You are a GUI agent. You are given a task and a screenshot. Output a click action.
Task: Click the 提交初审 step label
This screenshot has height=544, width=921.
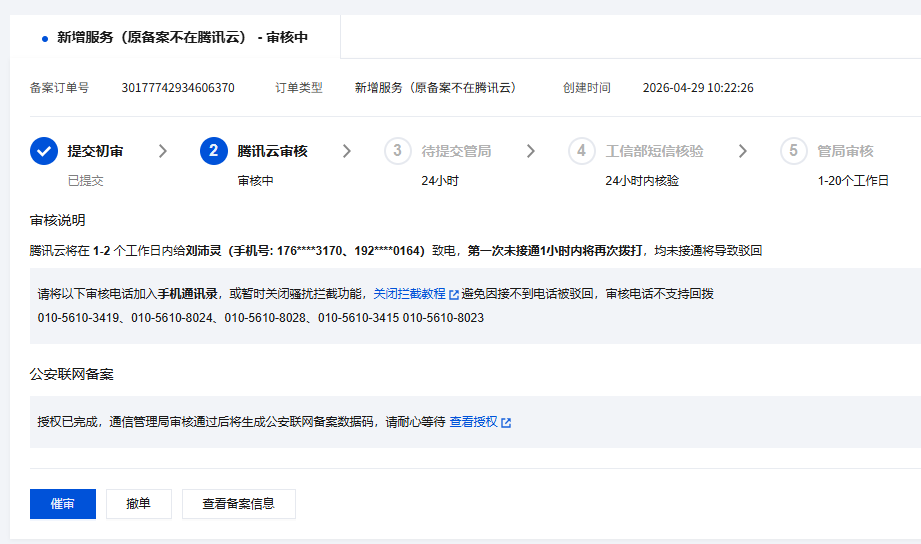(x=95, y=151)
